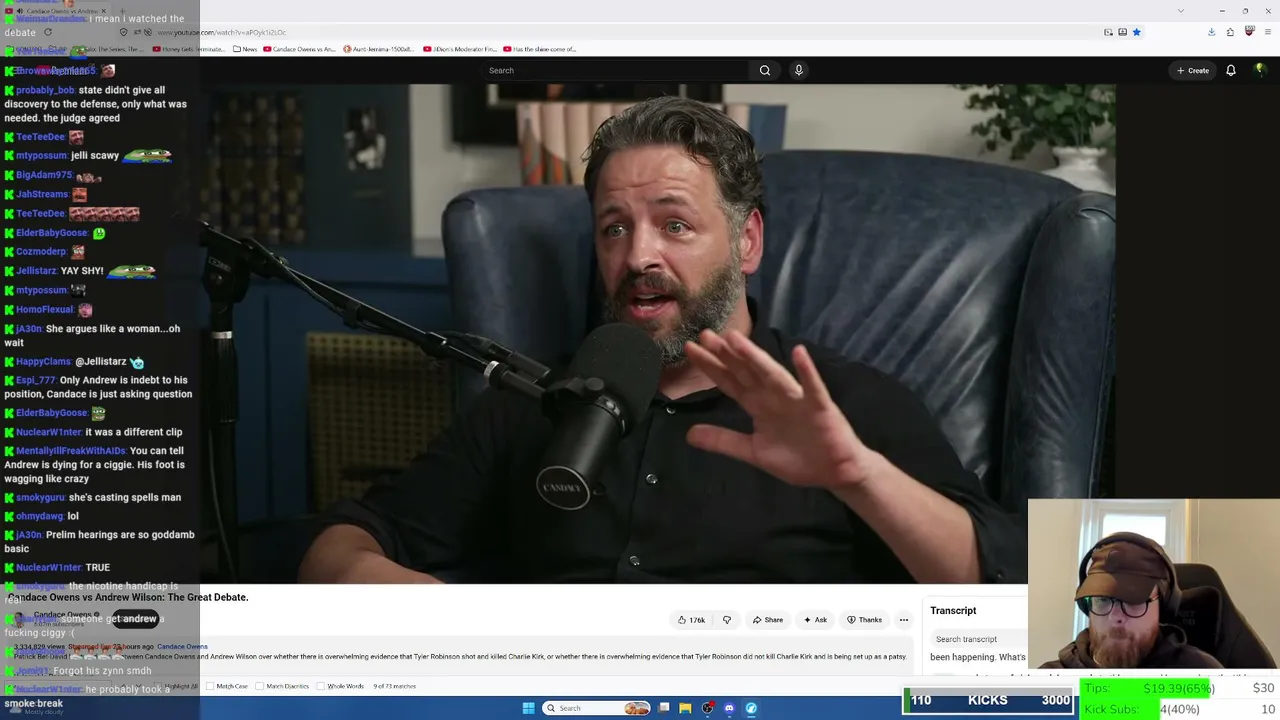Click the Ask button below the video
1280x720 pixels.
pyautogui.click(x=816, y=620)
